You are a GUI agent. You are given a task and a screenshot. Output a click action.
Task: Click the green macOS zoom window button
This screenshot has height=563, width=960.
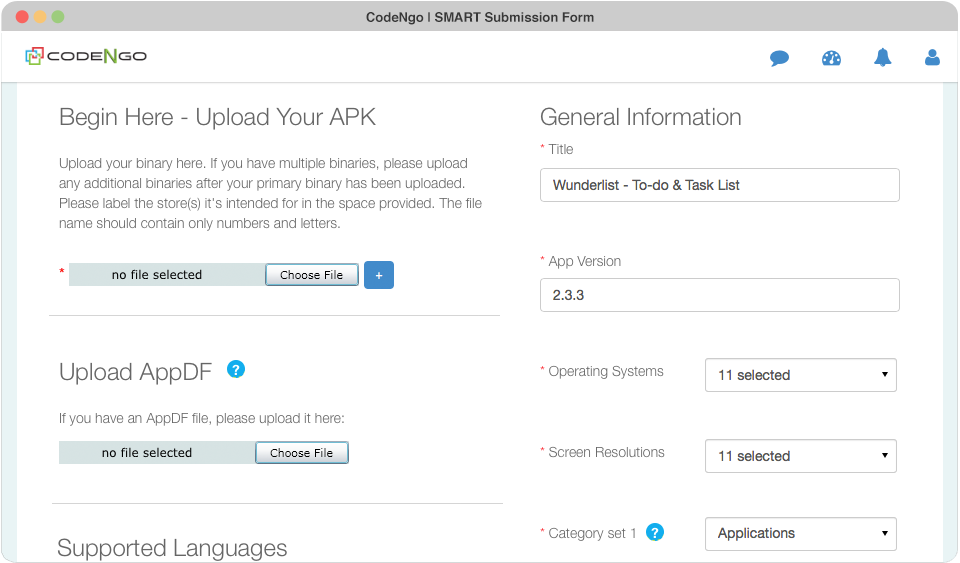click(x=58, y=17)
